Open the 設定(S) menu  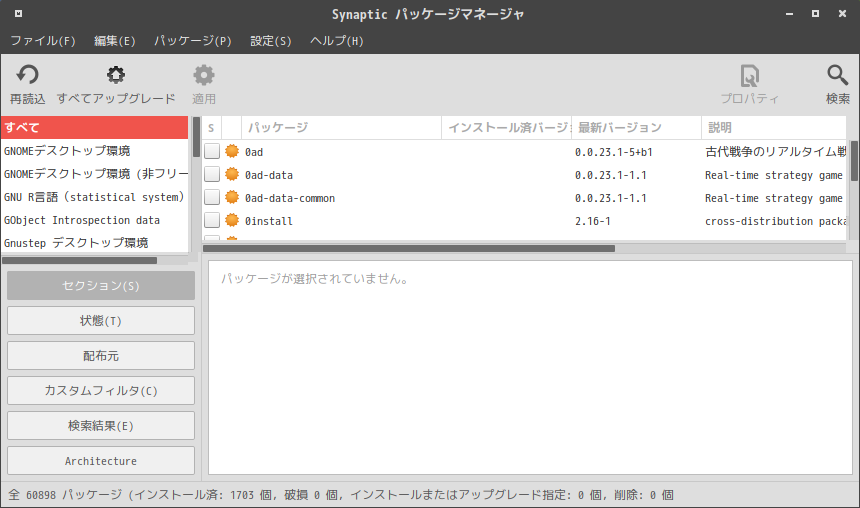[x=270, y=41]
